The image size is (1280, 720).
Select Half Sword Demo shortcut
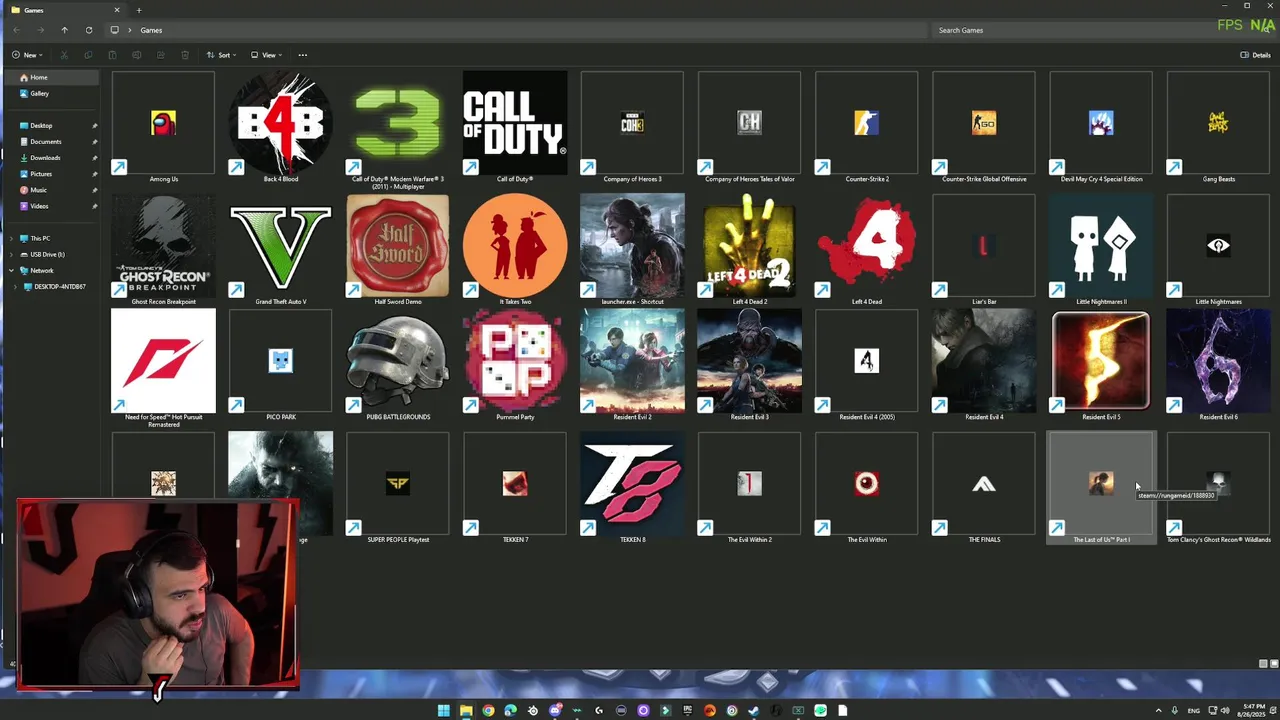pos(398,250)
